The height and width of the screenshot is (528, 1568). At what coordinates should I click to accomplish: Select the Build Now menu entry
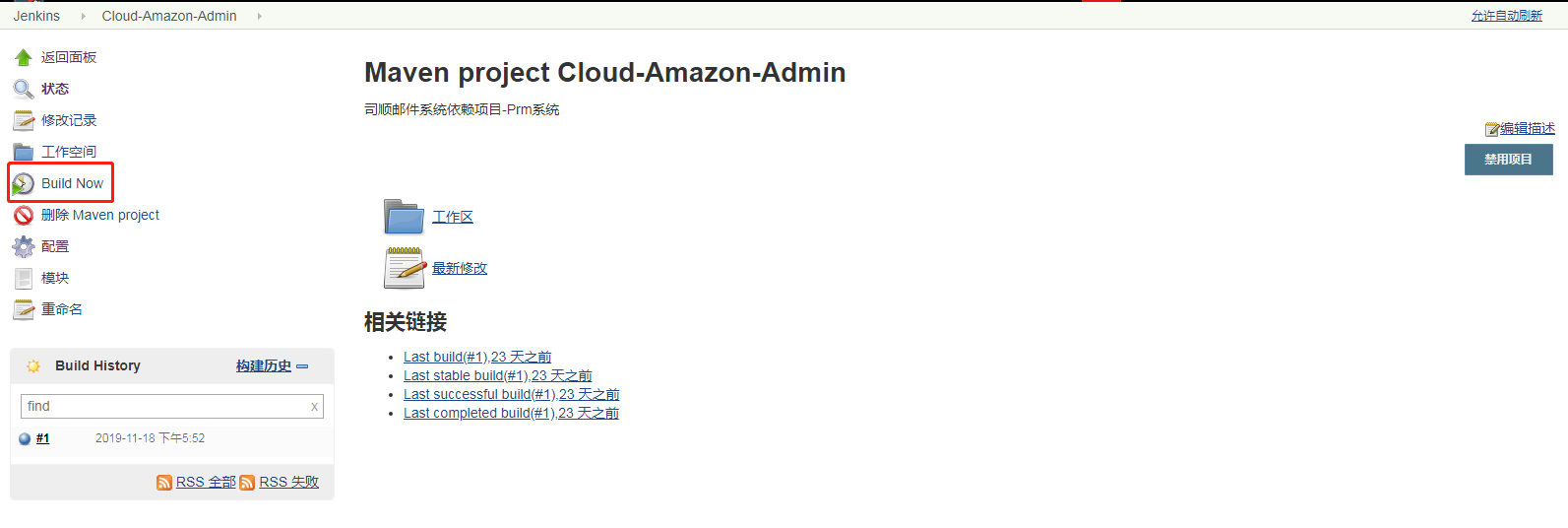click(x=72, y=183)
